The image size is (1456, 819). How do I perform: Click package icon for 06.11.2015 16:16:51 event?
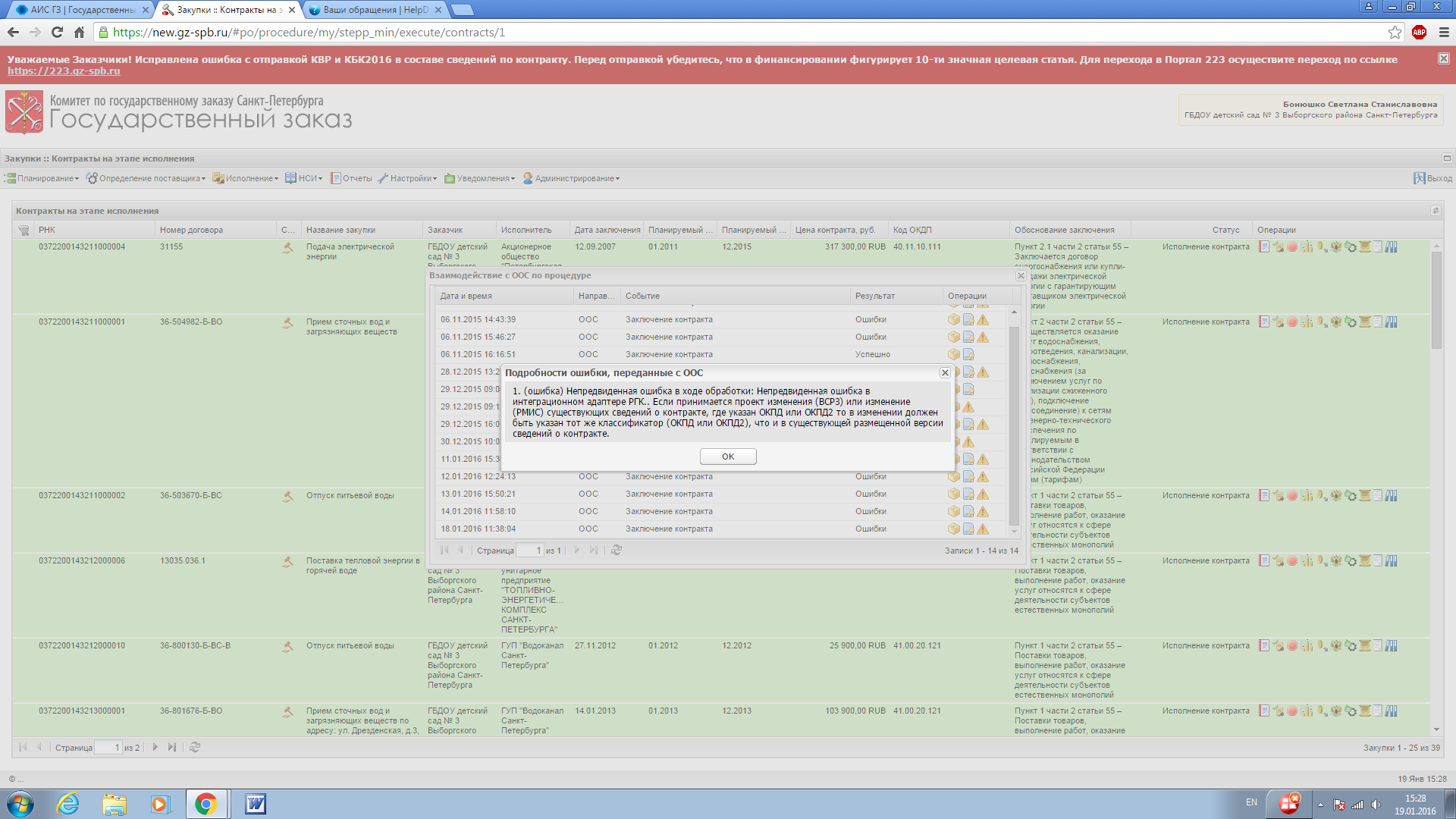pyautogui.click(x=954, y=355)
